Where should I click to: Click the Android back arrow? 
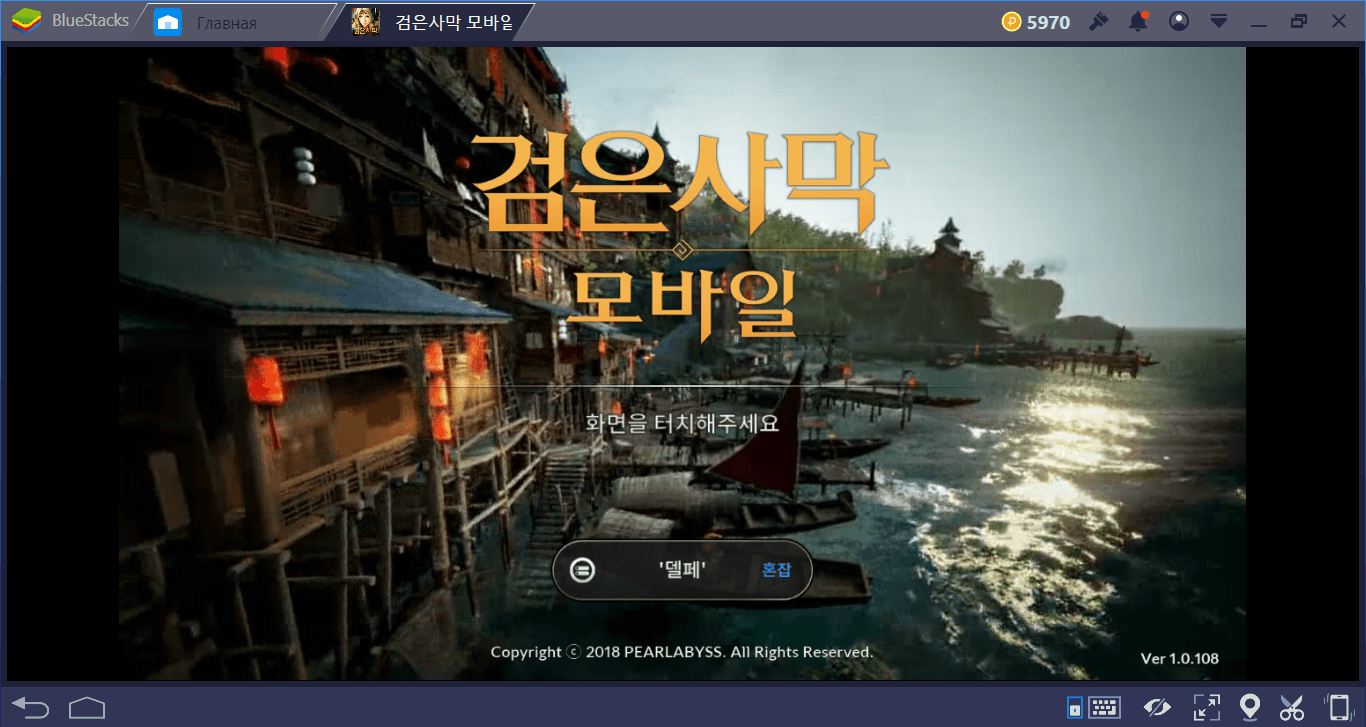coord(31,708)
